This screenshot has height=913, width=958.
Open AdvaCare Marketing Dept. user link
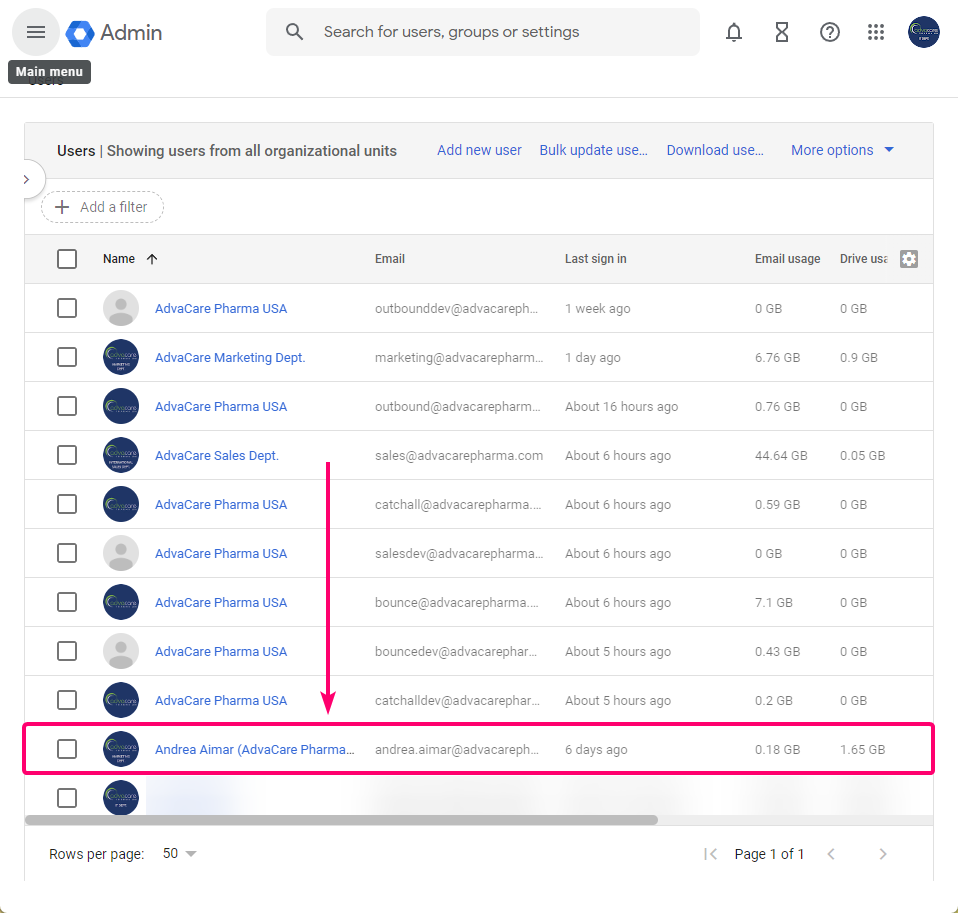click(x=230, y=358)
